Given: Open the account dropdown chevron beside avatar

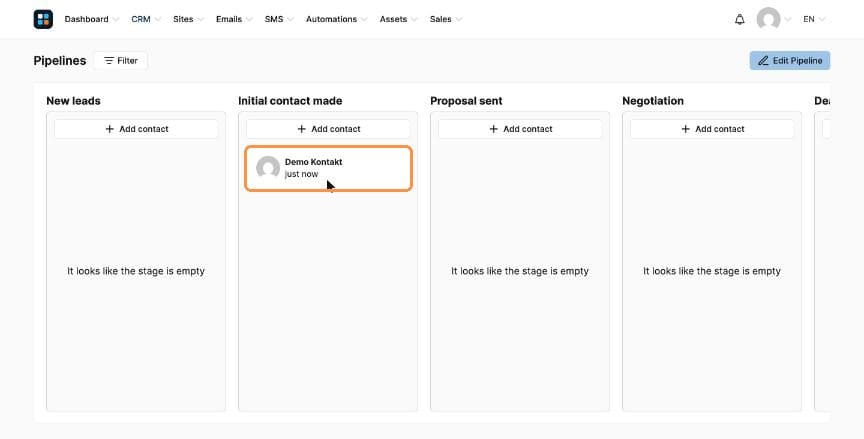Looking at the screenshot, I should (x=787, y=19).
